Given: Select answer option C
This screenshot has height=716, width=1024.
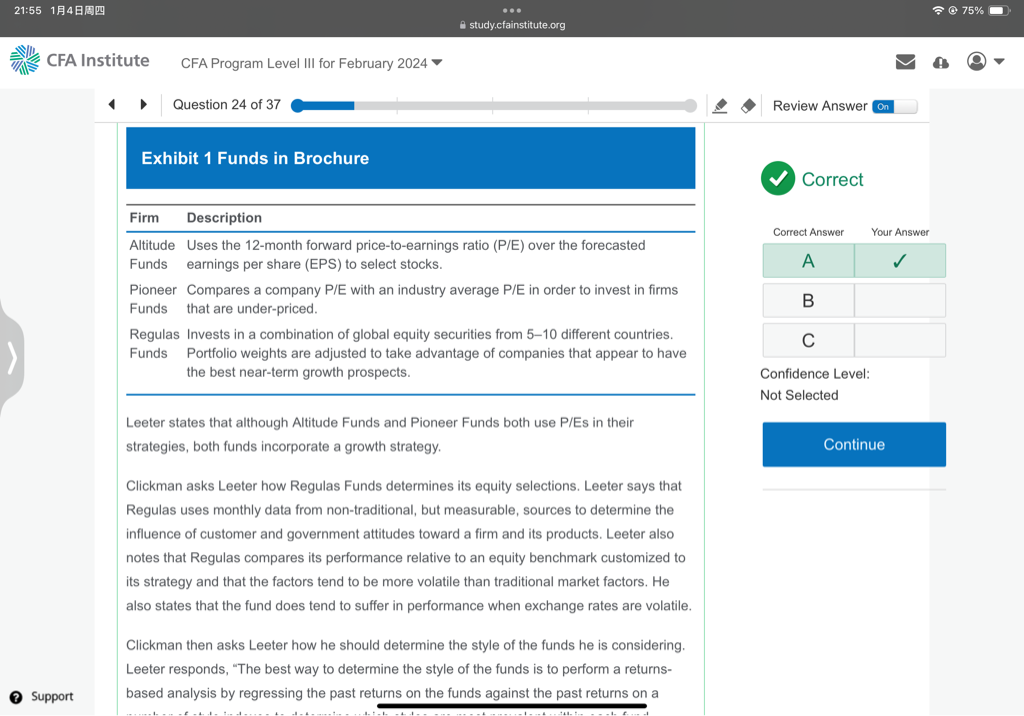Looking at the screenshot, I should tap(808, 341).
